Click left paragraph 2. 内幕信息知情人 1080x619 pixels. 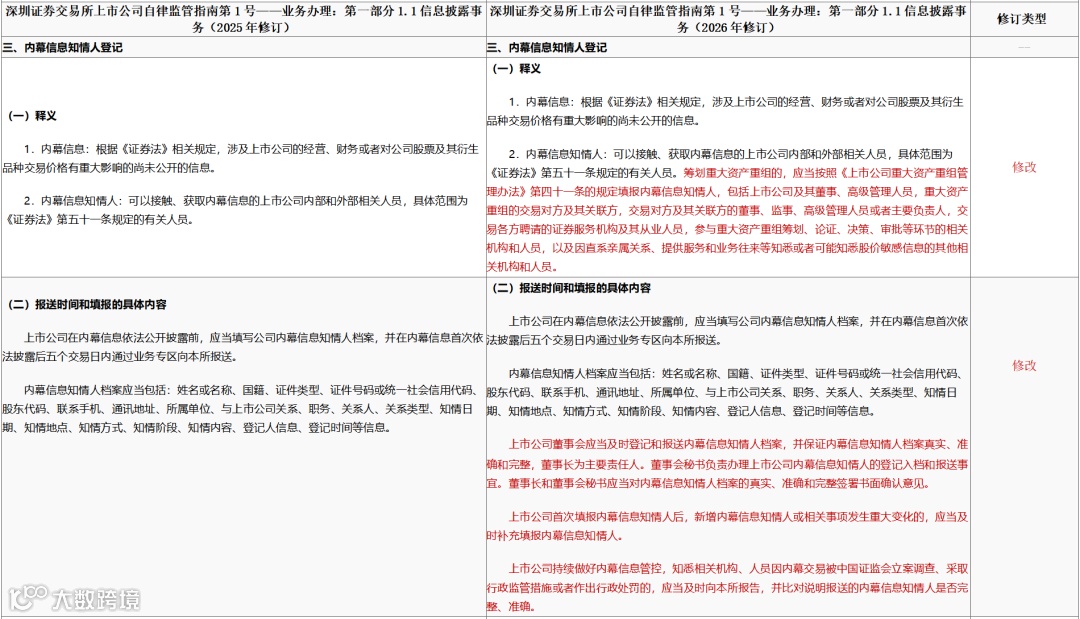[236, 210]
